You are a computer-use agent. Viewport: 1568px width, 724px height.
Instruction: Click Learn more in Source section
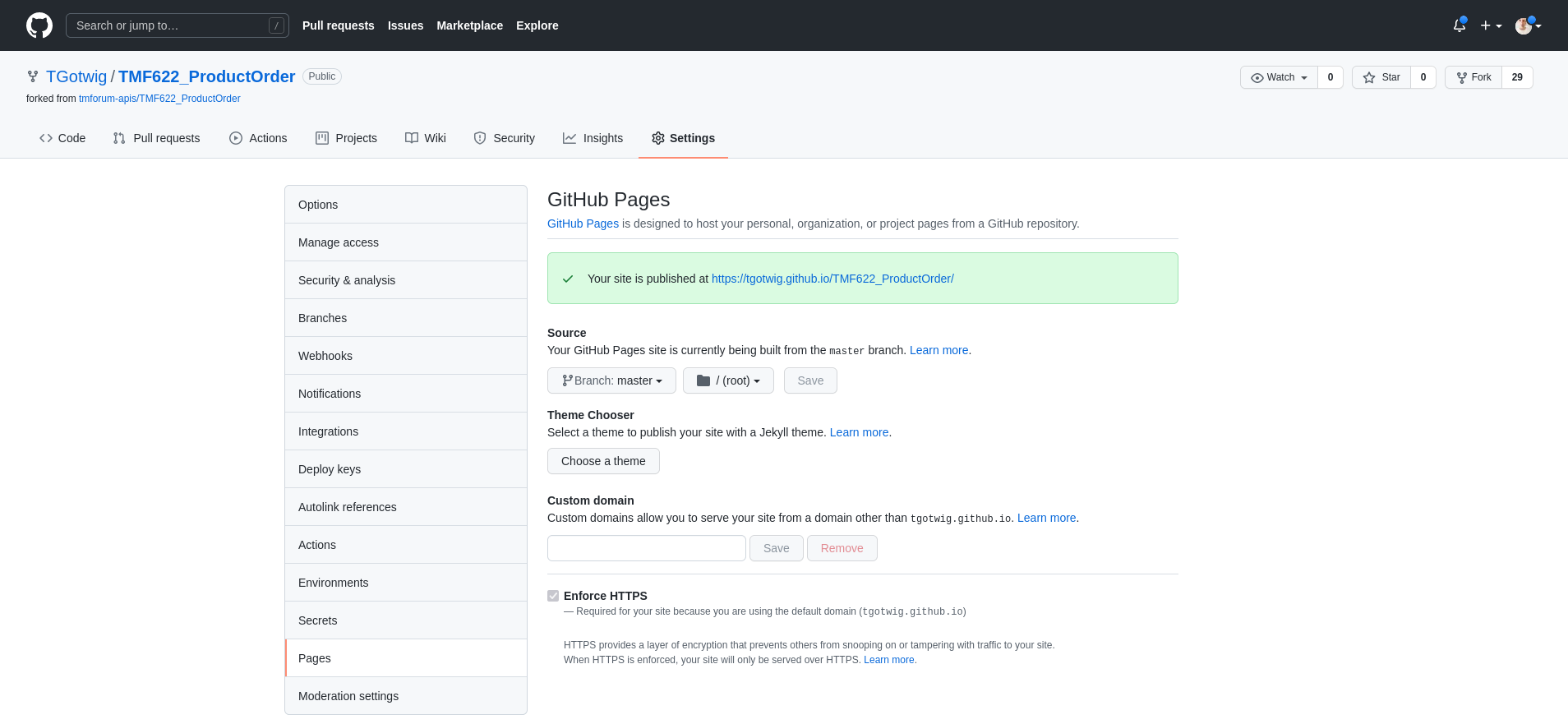point(938,350)
